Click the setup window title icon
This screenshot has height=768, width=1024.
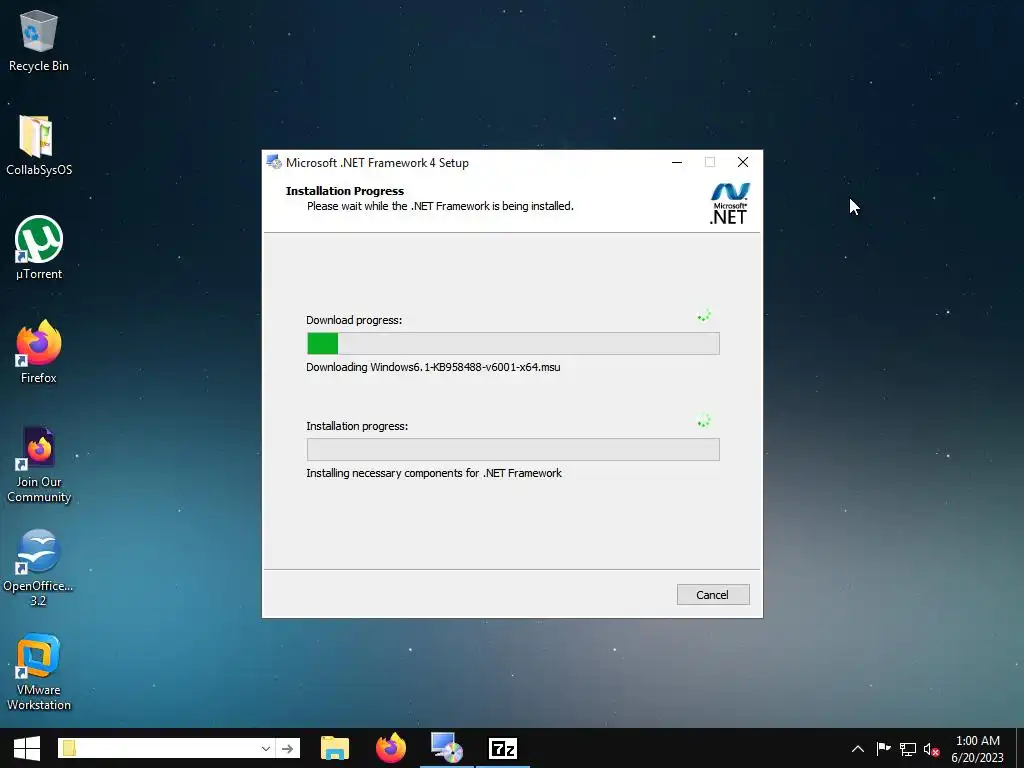(274, 162)
